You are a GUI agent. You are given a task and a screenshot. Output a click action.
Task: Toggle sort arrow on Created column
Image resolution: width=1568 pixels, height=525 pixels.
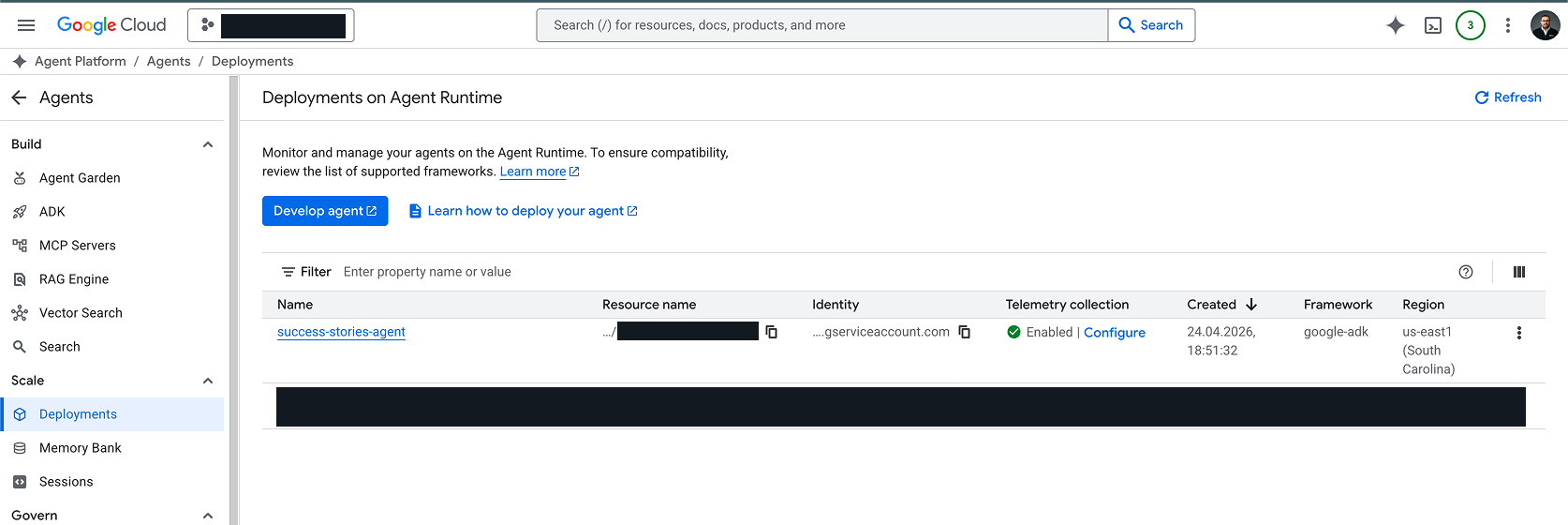click(1251, 305)
